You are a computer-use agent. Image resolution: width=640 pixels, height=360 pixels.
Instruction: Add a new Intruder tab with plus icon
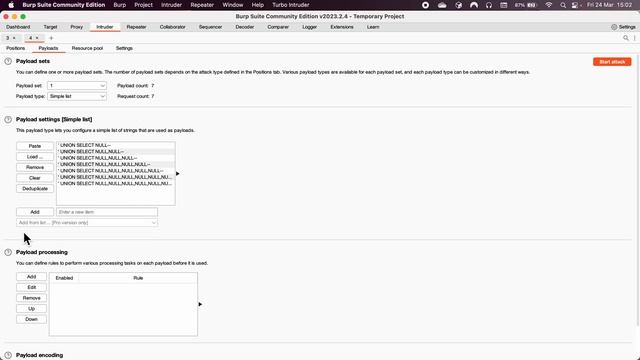[51, 38]
